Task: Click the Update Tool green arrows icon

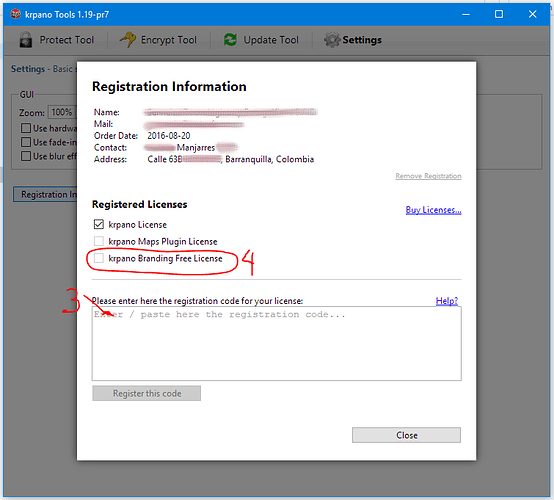Action: [x=230, y=40]
